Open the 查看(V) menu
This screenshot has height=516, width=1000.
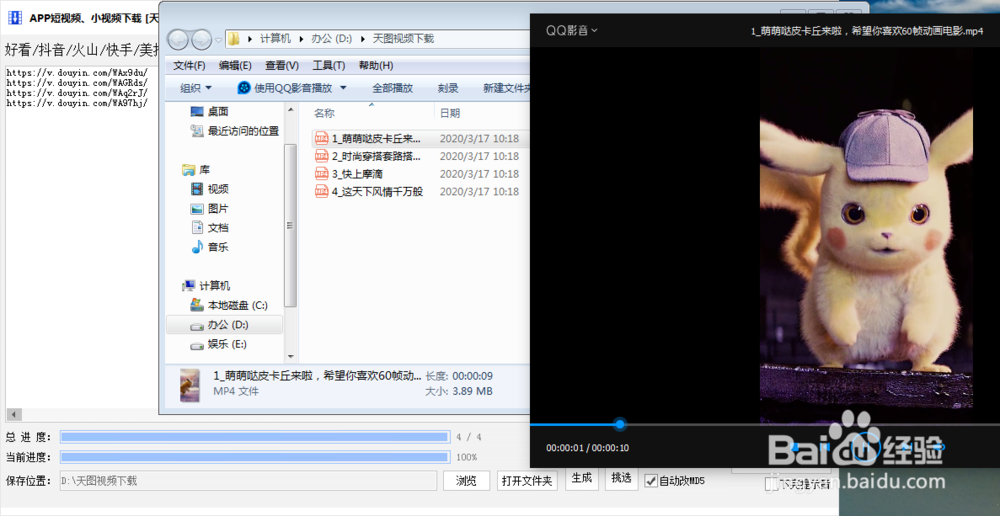(x=282, y=66)
